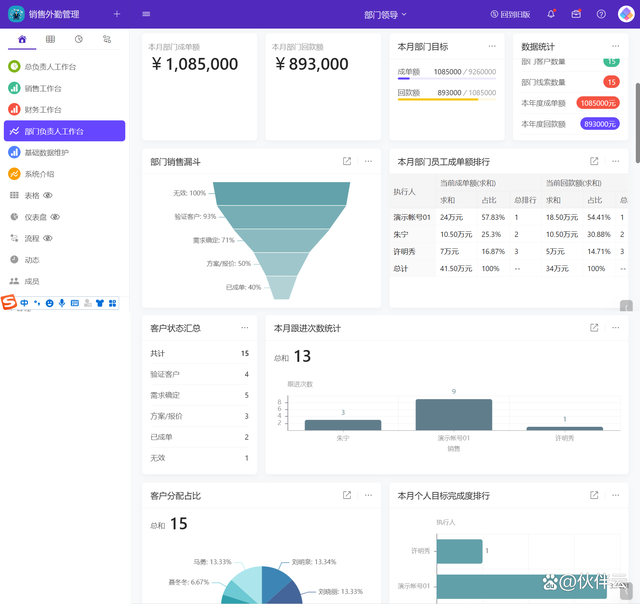640x604 pixels.
Task: Click the 893000元 purple badge
Action: (600, 124)
